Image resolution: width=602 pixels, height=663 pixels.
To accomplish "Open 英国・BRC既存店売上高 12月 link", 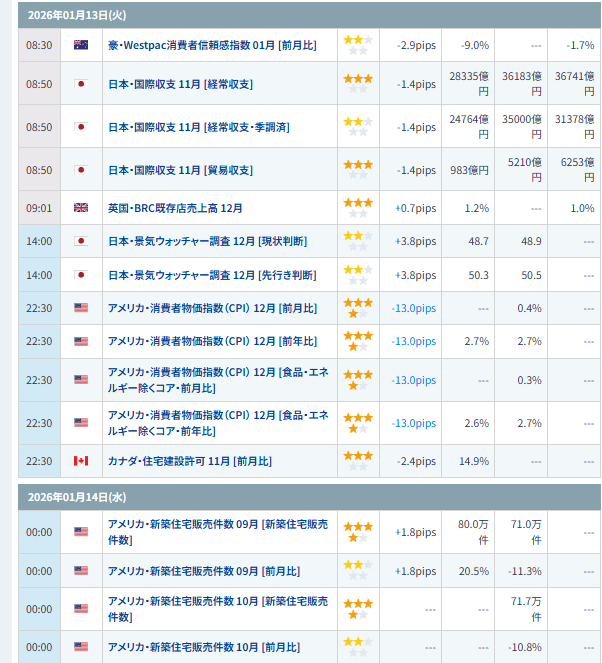I will [175, 208].
